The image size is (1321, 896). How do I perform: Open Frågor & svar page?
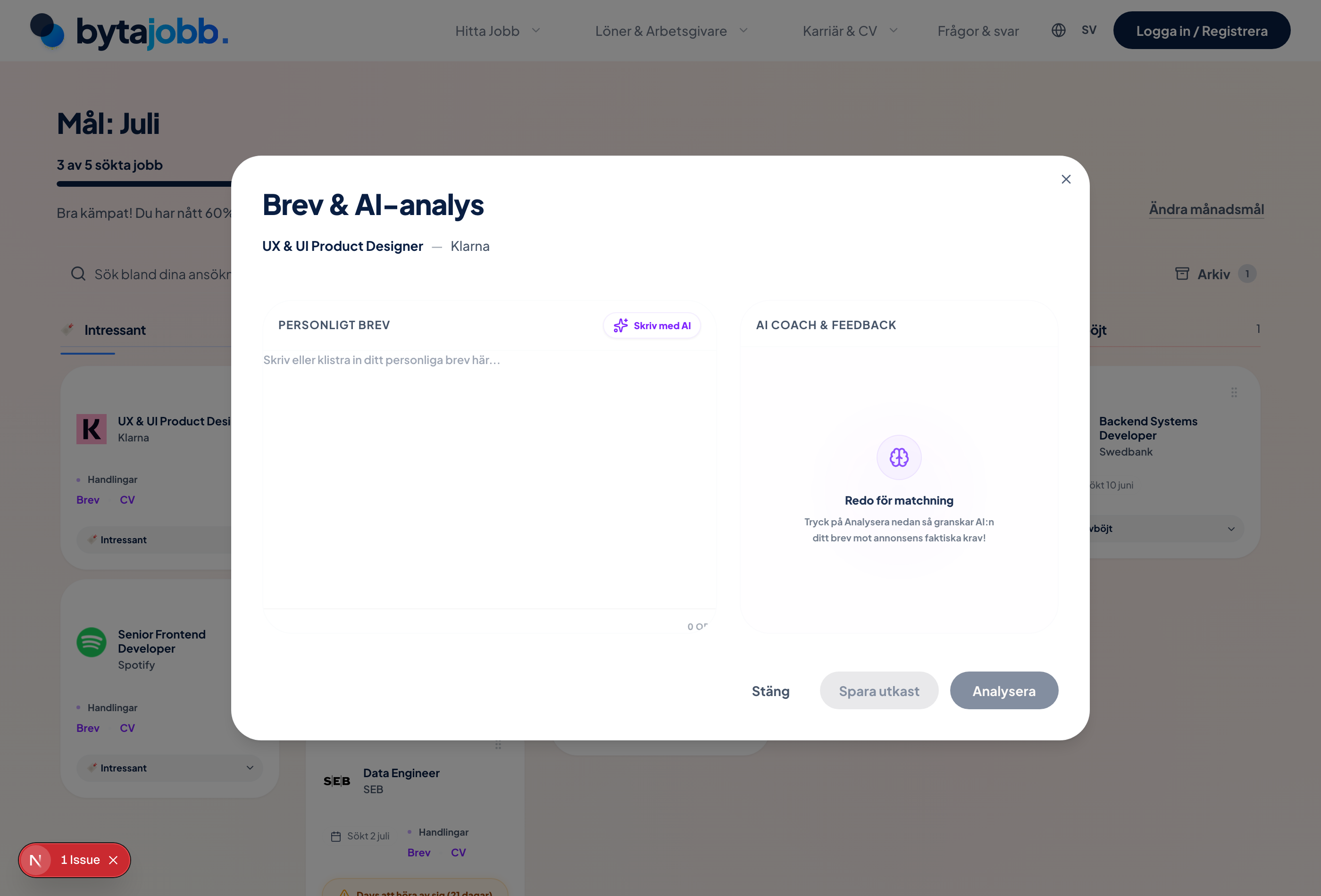pos(978,31)
